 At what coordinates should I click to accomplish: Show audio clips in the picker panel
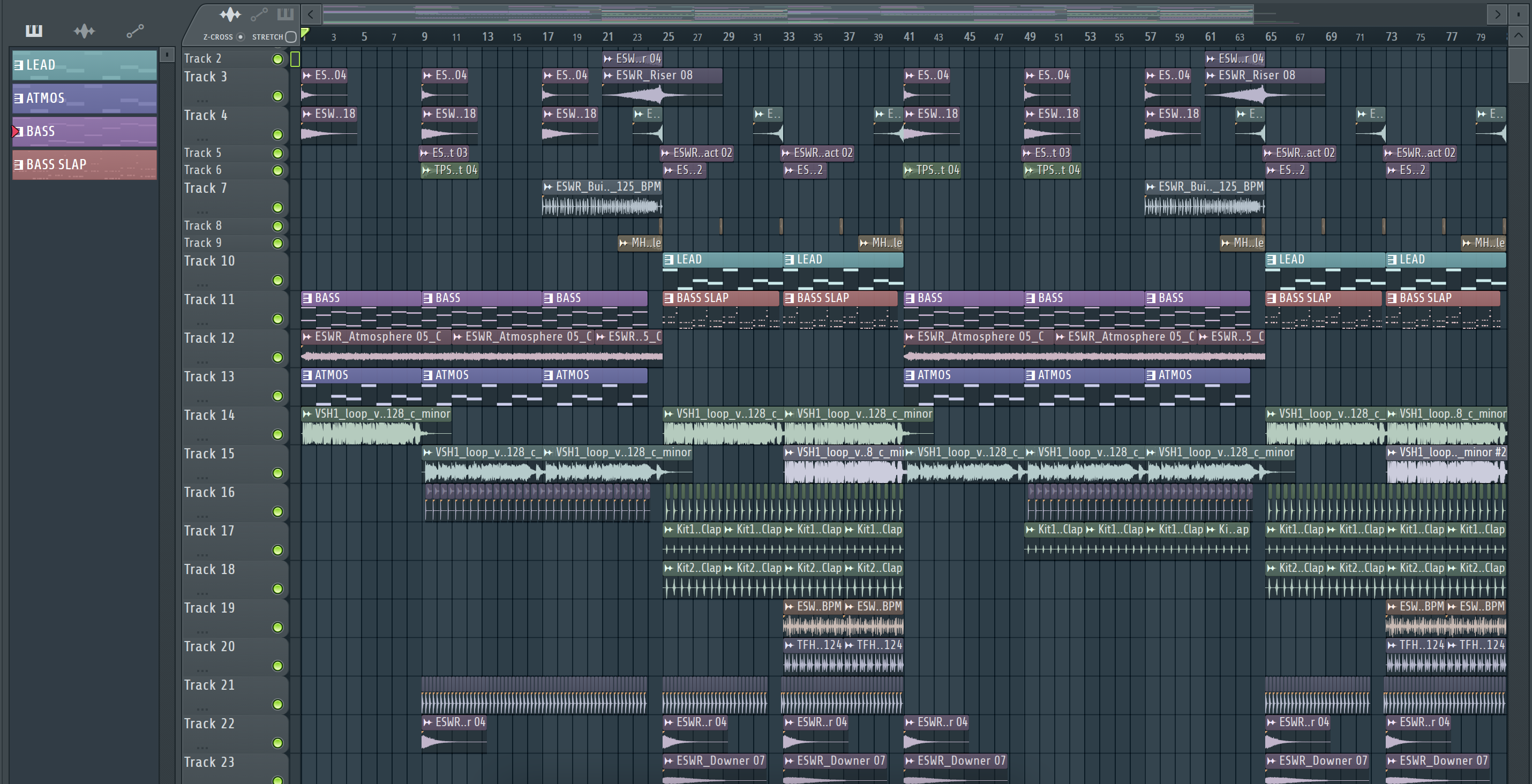pyautogui.click(x=85, y=31)
